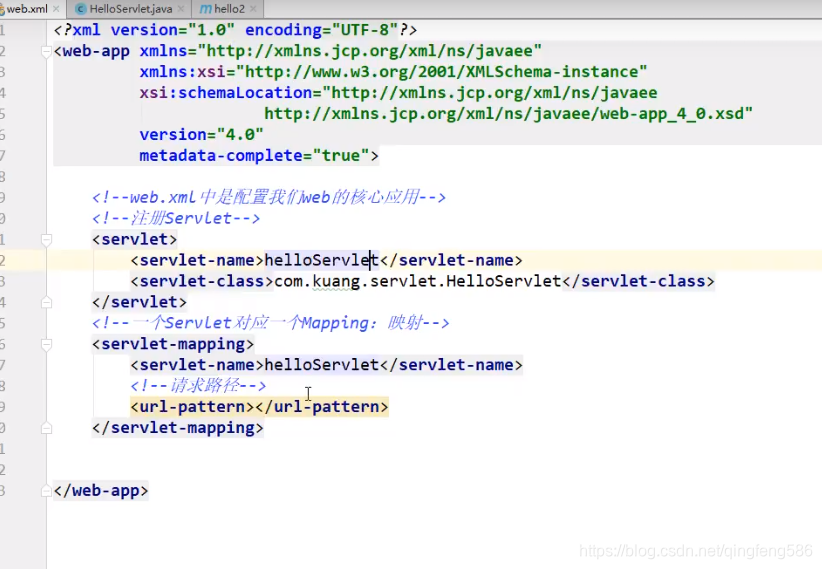Collapse the servlet element fold marker
The height and width of the screenshot is (569, 822).
coord(46,240)
